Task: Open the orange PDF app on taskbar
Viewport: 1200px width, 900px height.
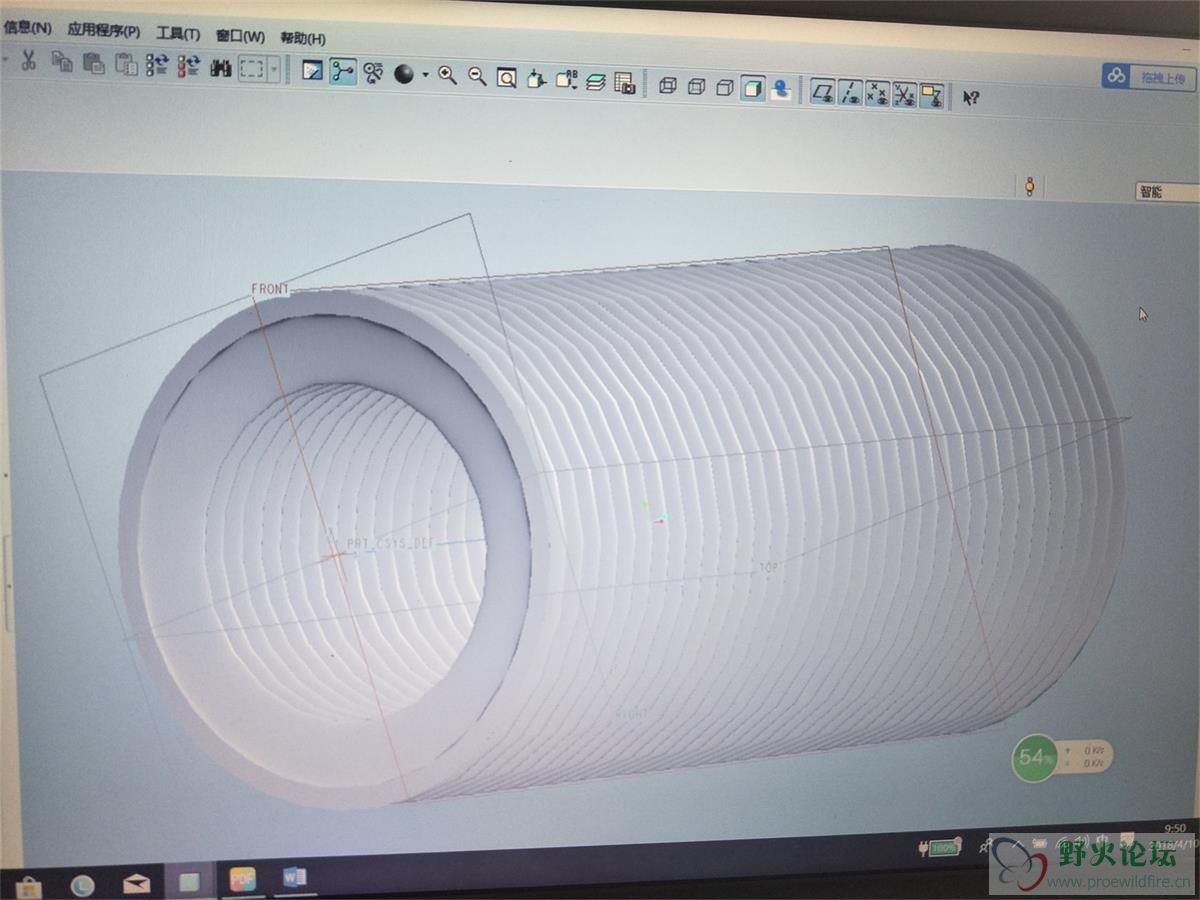Action: point(243,879)
